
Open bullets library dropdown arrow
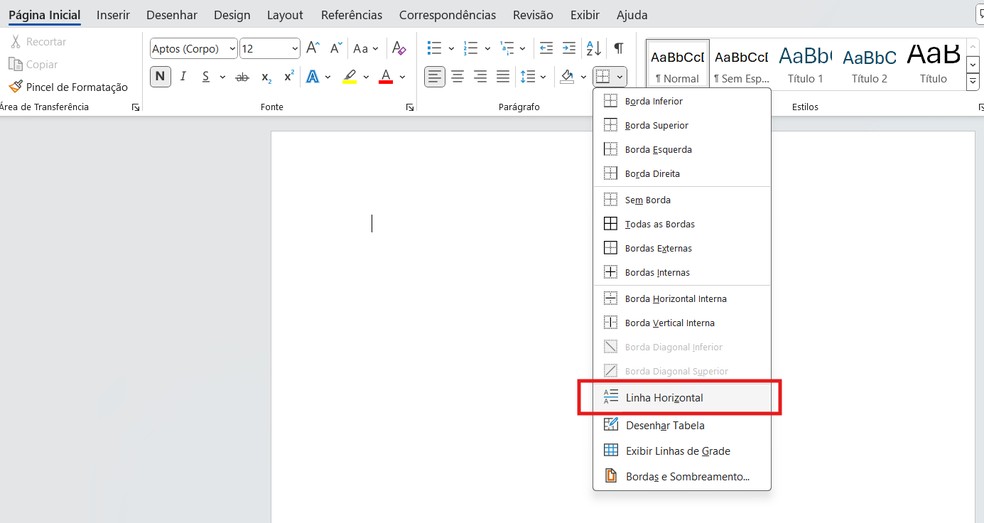(451, 48)
